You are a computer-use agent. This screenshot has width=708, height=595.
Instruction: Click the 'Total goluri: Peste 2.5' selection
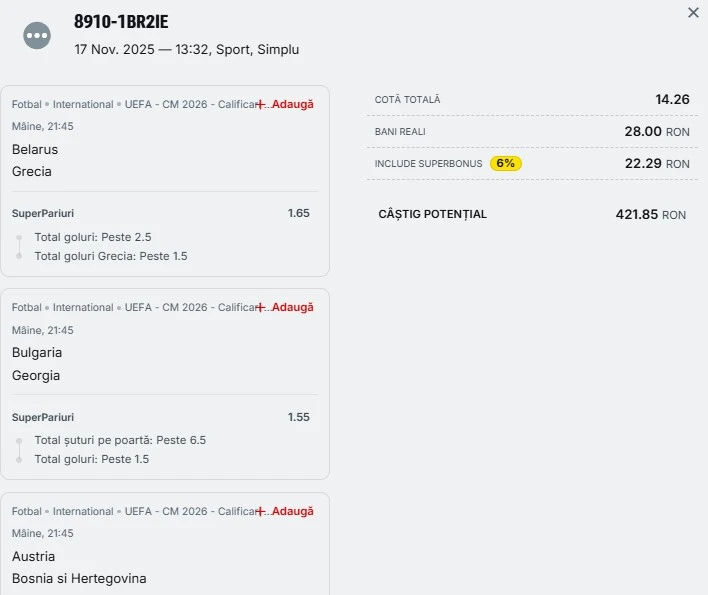pos(93,237)
